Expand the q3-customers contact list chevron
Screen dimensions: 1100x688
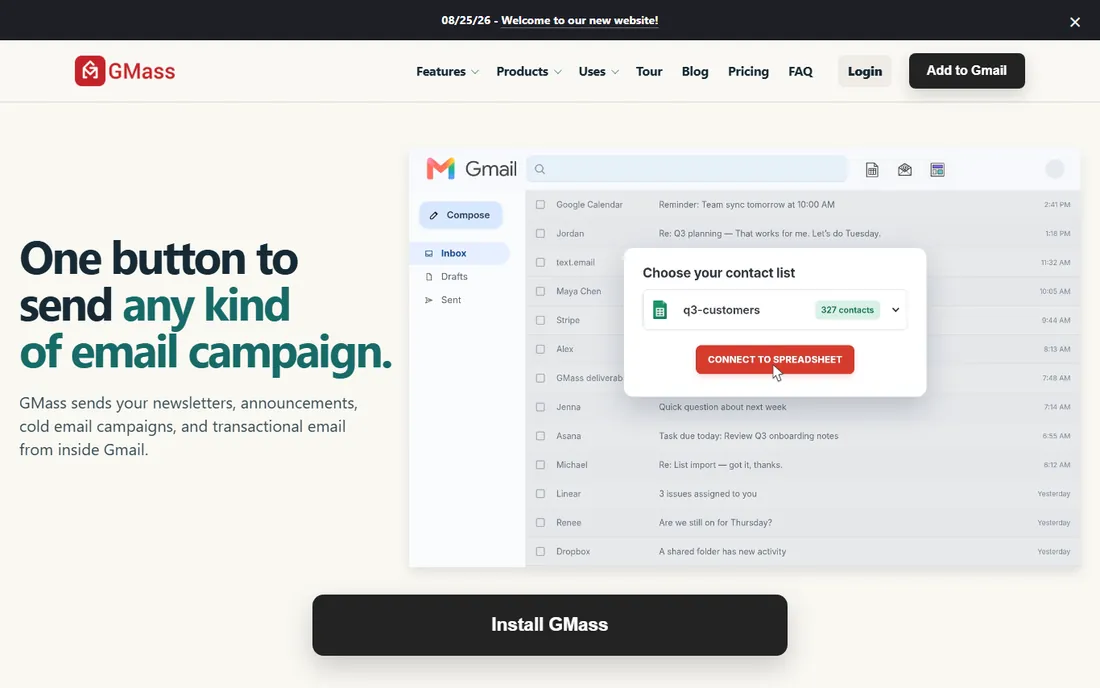pyautogui.click(x=896, y=310)
